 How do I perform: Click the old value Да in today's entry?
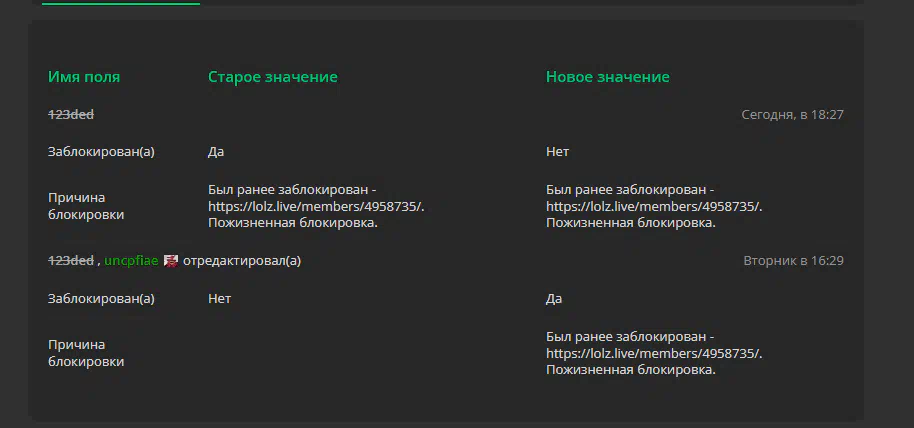coord(216,152)
